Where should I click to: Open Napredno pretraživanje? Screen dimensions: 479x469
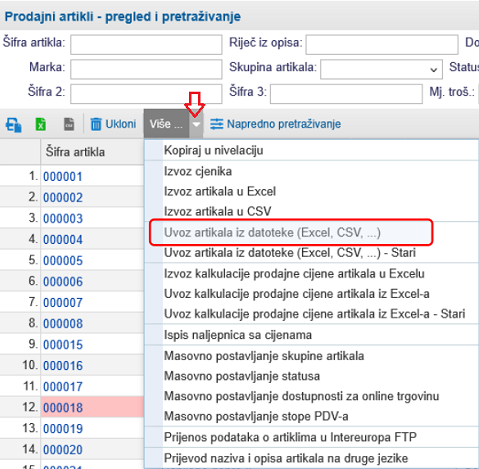(276, 124)
